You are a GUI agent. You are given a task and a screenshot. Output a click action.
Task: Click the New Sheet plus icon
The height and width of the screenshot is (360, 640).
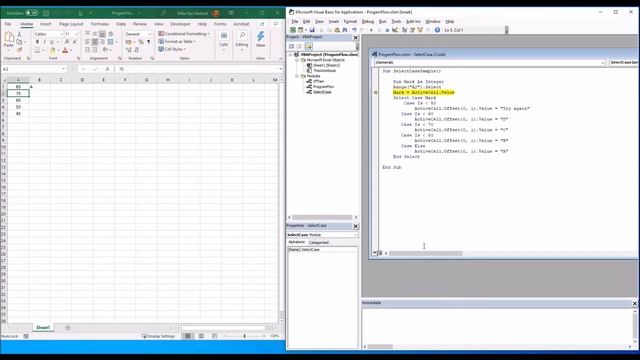pyautogui.click(x=68, y=327)
